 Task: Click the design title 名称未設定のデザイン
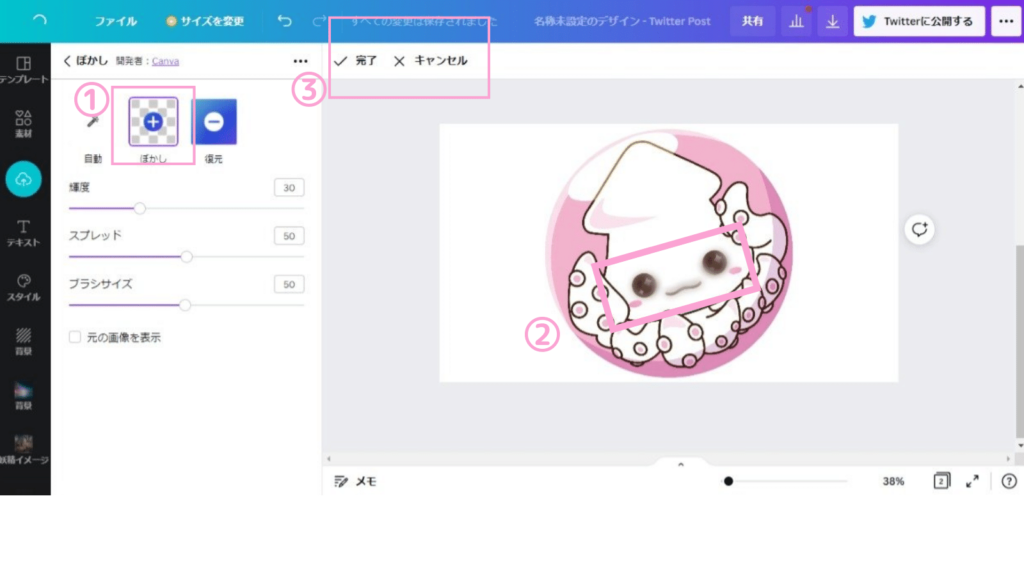click(622, 21)
